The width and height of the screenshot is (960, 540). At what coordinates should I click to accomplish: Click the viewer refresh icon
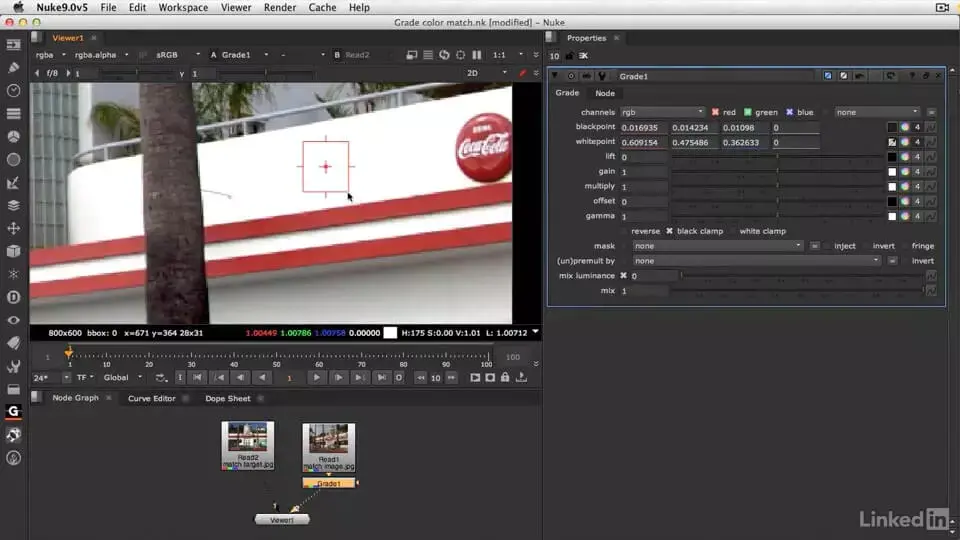[x=444, y=54]
